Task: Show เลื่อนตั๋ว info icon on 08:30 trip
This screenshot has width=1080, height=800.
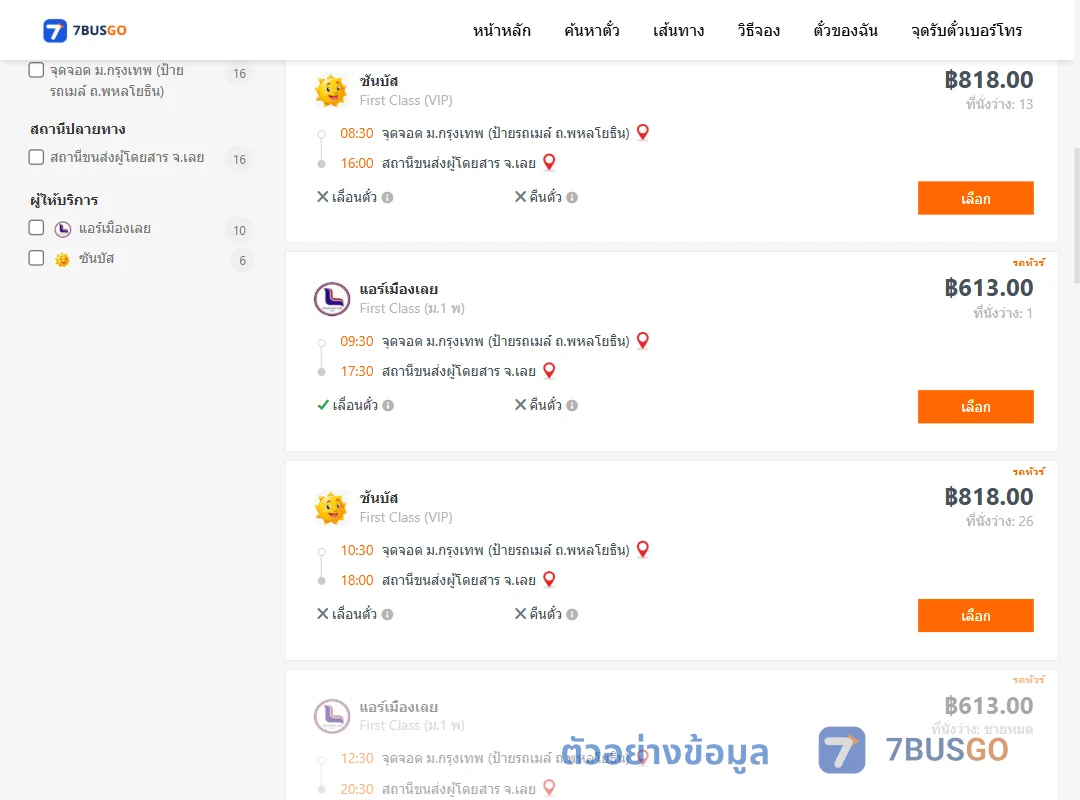Action: click(x=388, y=198)
